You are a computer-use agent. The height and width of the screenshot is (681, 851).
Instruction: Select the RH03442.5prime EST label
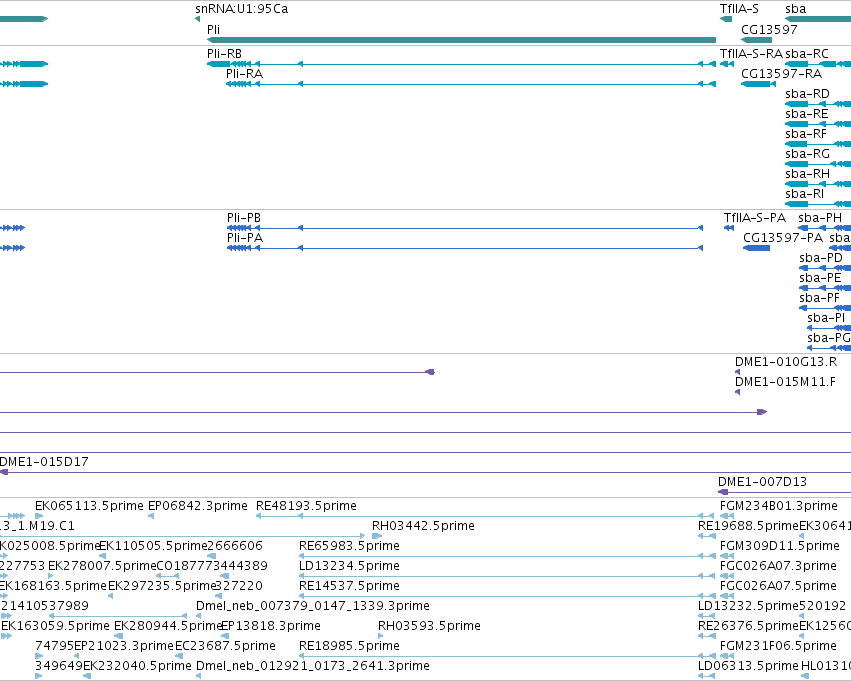[x=423, y=526]
